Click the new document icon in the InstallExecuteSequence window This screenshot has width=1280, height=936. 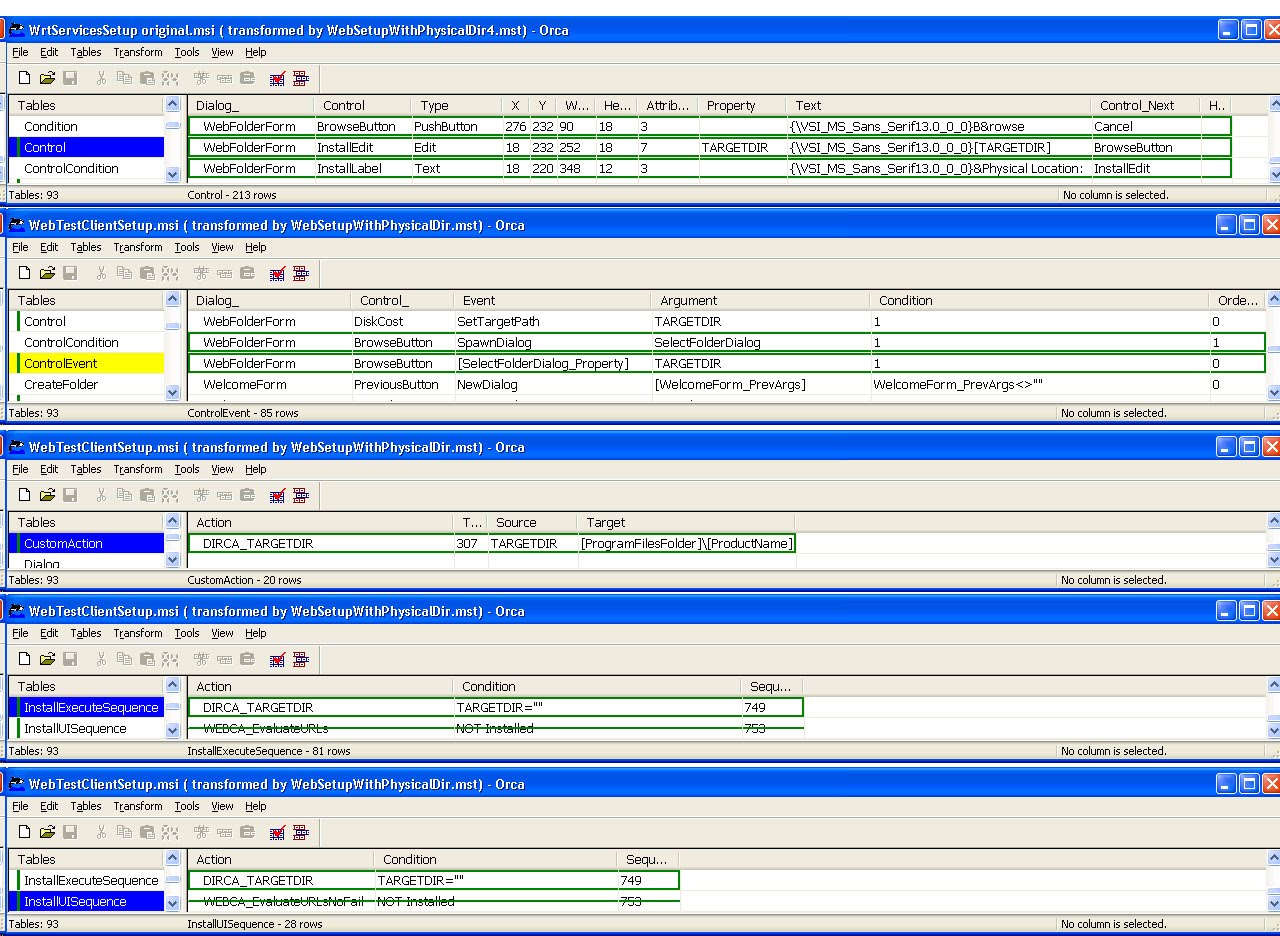(24, 658)
